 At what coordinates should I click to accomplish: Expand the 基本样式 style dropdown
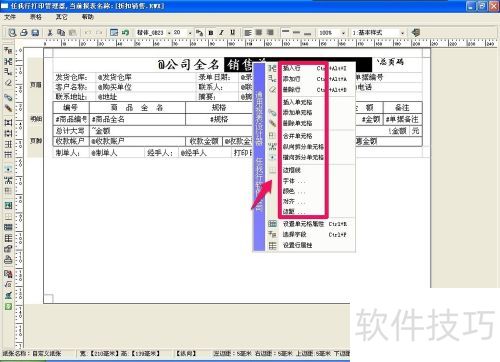point(402,33)
